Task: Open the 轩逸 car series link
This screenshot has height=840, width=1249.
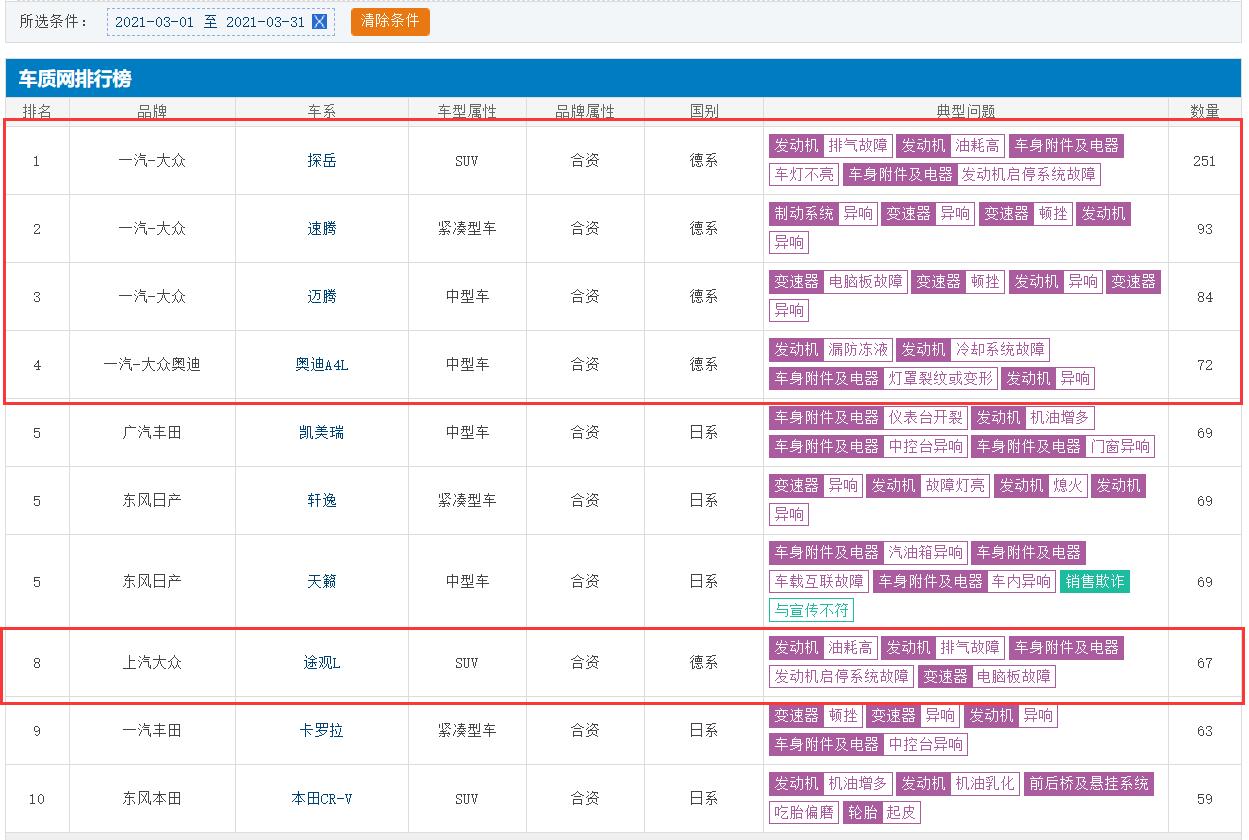Action: pyautogui.click(x=322, y=501)
